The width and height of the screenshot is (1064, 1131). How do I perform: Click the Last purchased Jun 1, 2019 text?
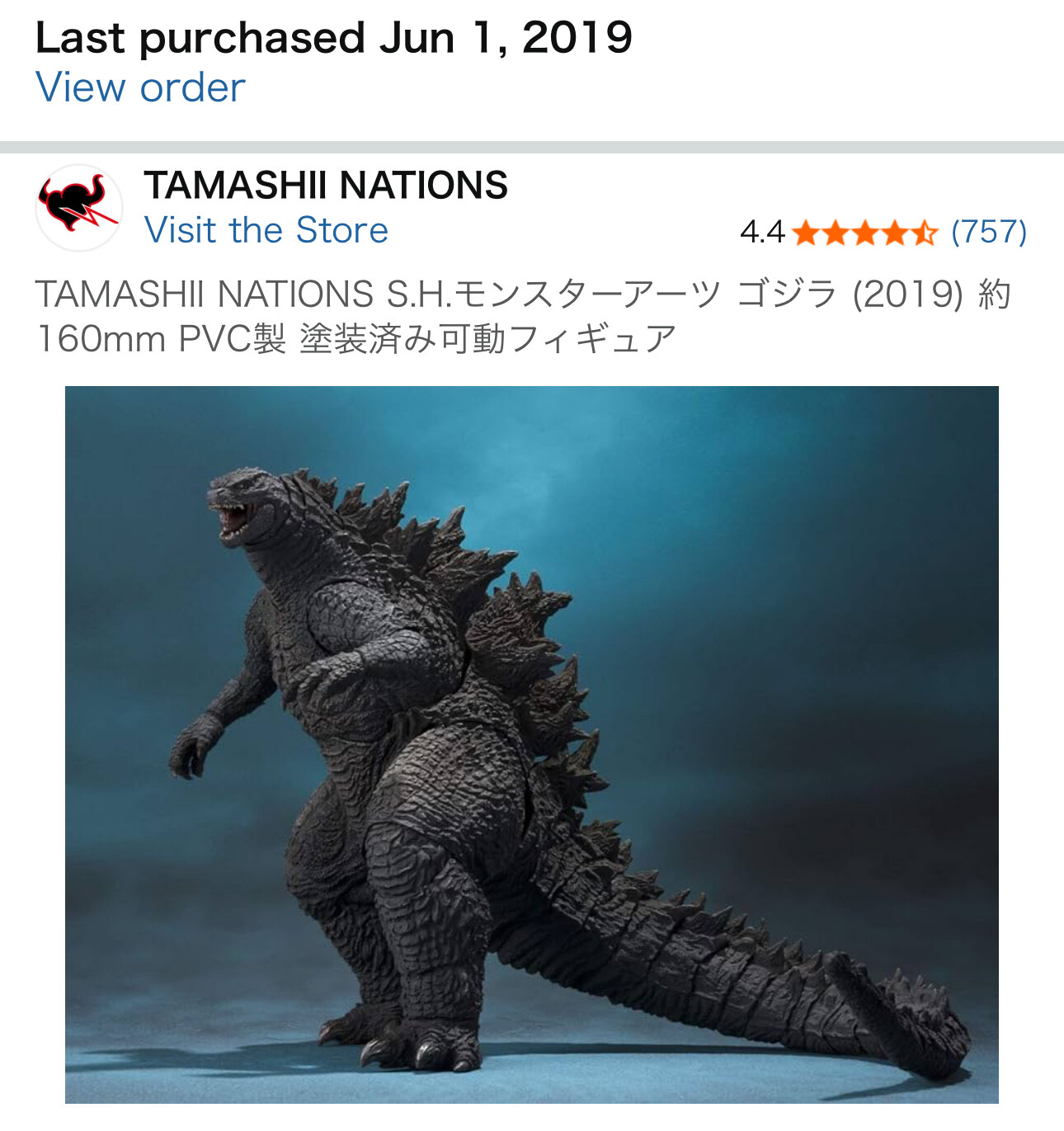(334, 38)
